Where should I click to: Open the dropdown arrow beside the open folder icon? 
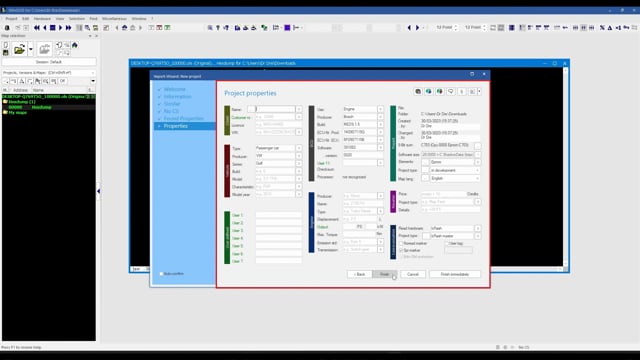pyautogui.click(x=31, y=49)
